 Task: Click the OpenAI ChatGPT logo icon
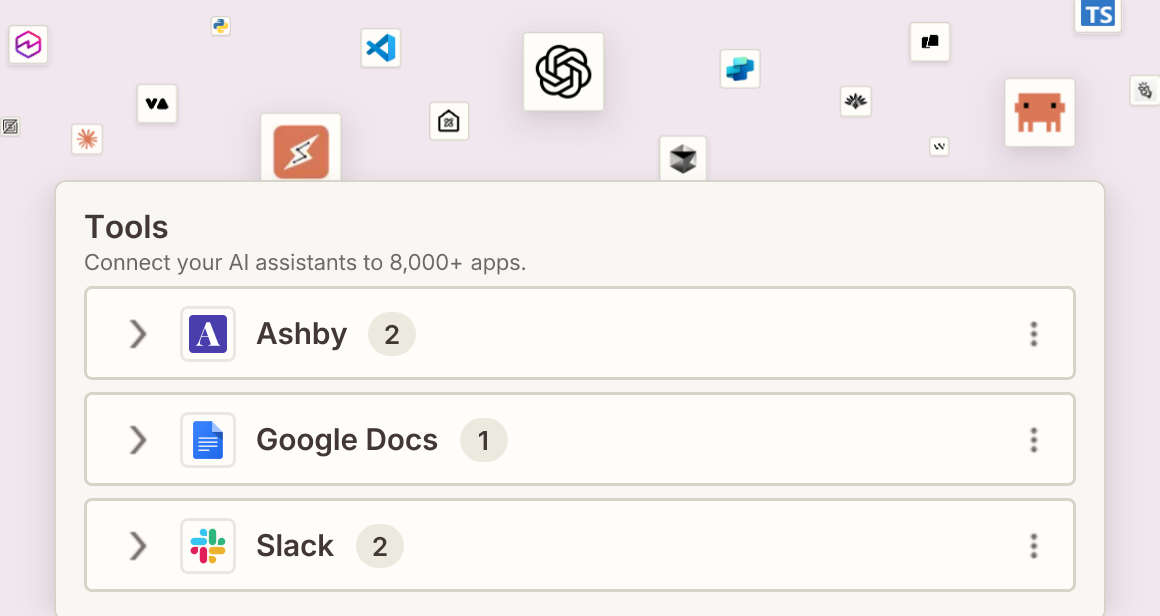[x=564, y=72]
